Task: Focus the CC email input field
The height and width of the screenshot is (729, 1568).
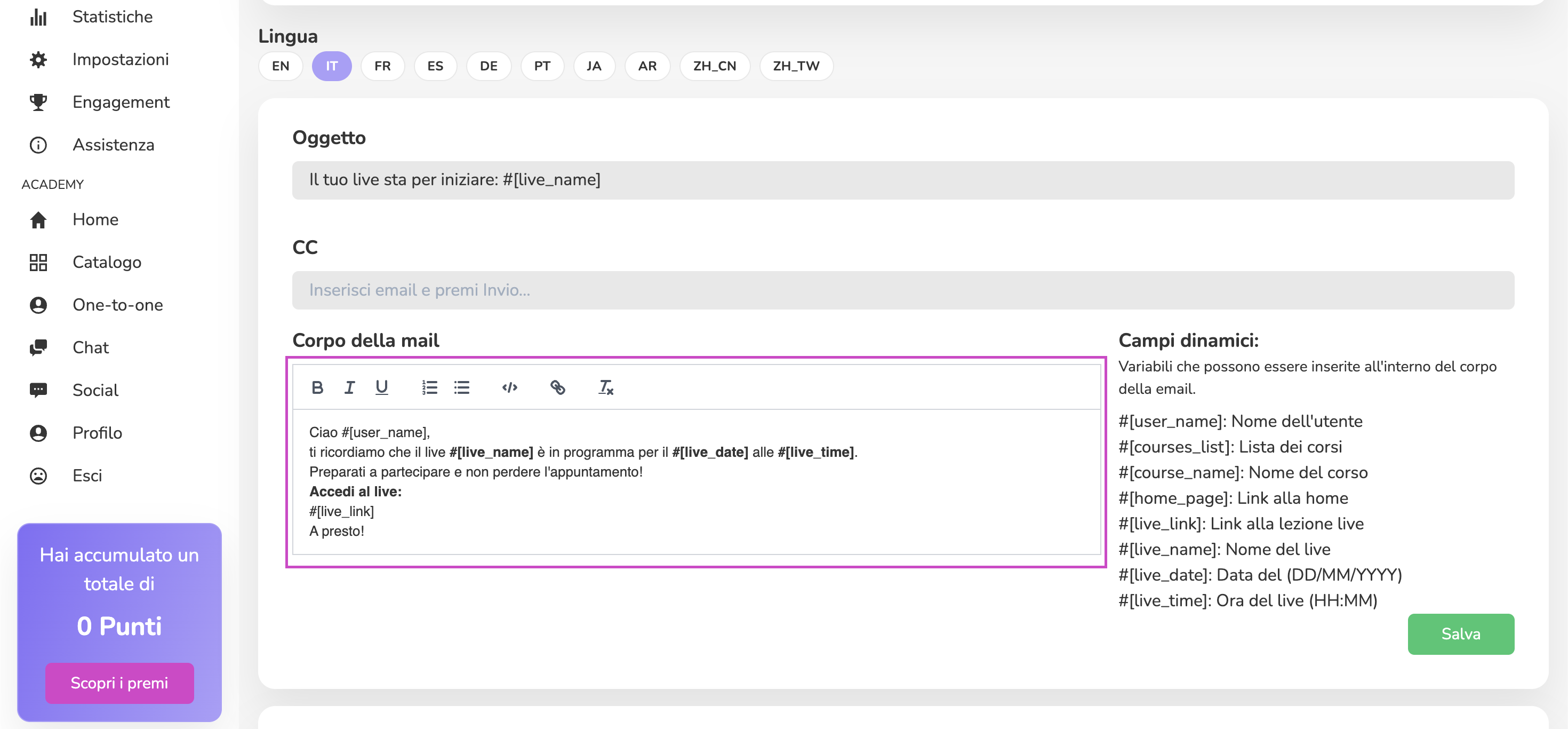Action: (x=903, y=290)
